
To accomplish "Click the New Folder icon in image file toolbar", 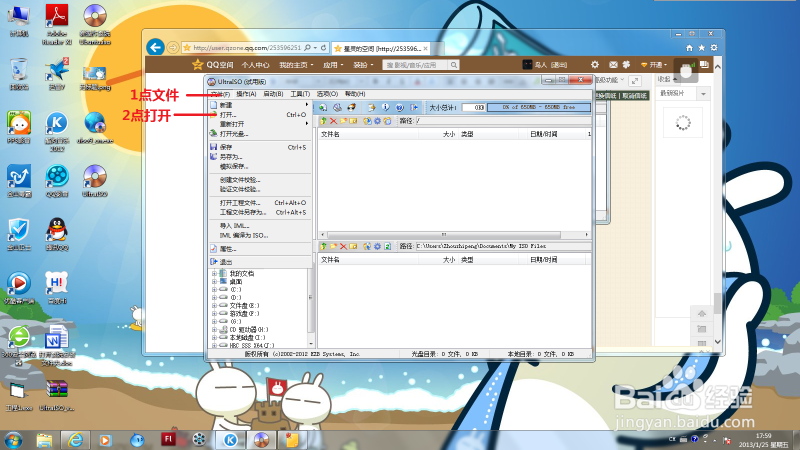I will click(x=343, y=121).
